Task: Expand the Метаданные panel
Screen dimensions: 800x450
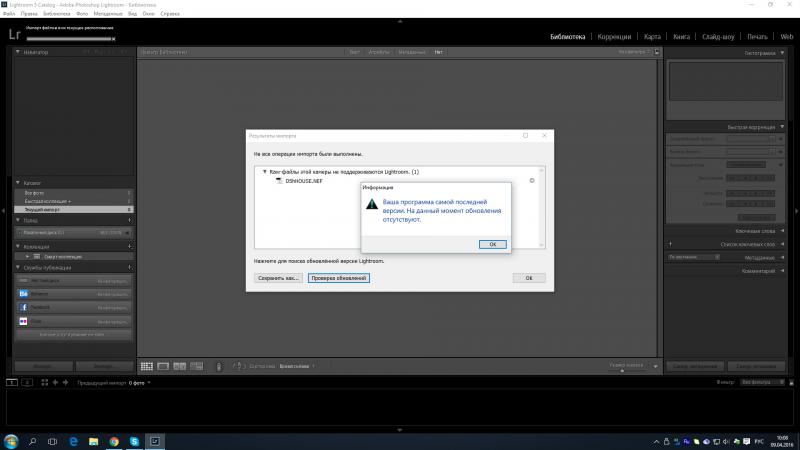Action: pos(782,258)
